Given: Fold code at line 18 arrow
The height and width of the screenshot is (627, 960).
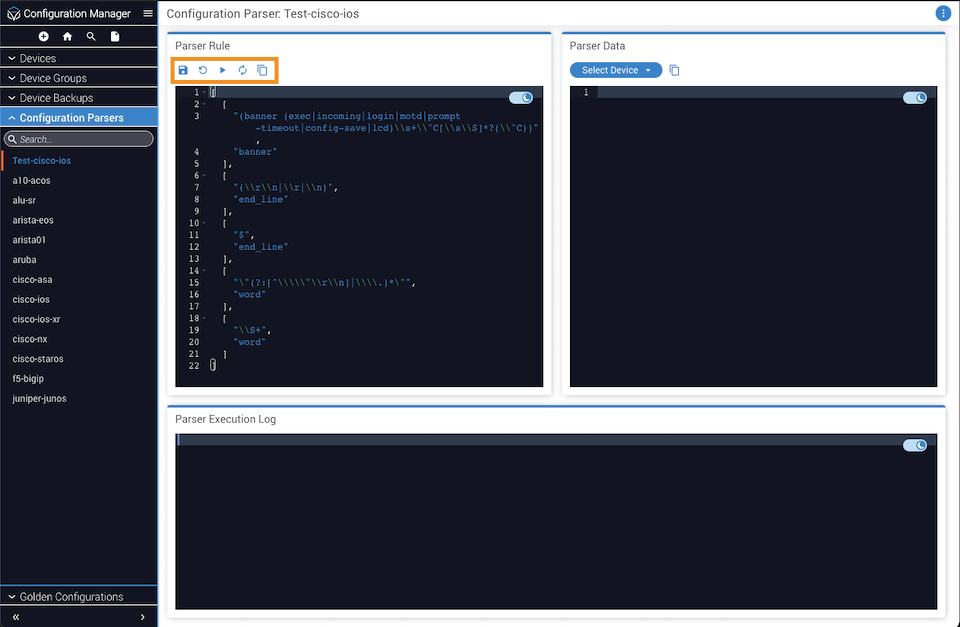Looking at the screenshot, I should (204, 318).
